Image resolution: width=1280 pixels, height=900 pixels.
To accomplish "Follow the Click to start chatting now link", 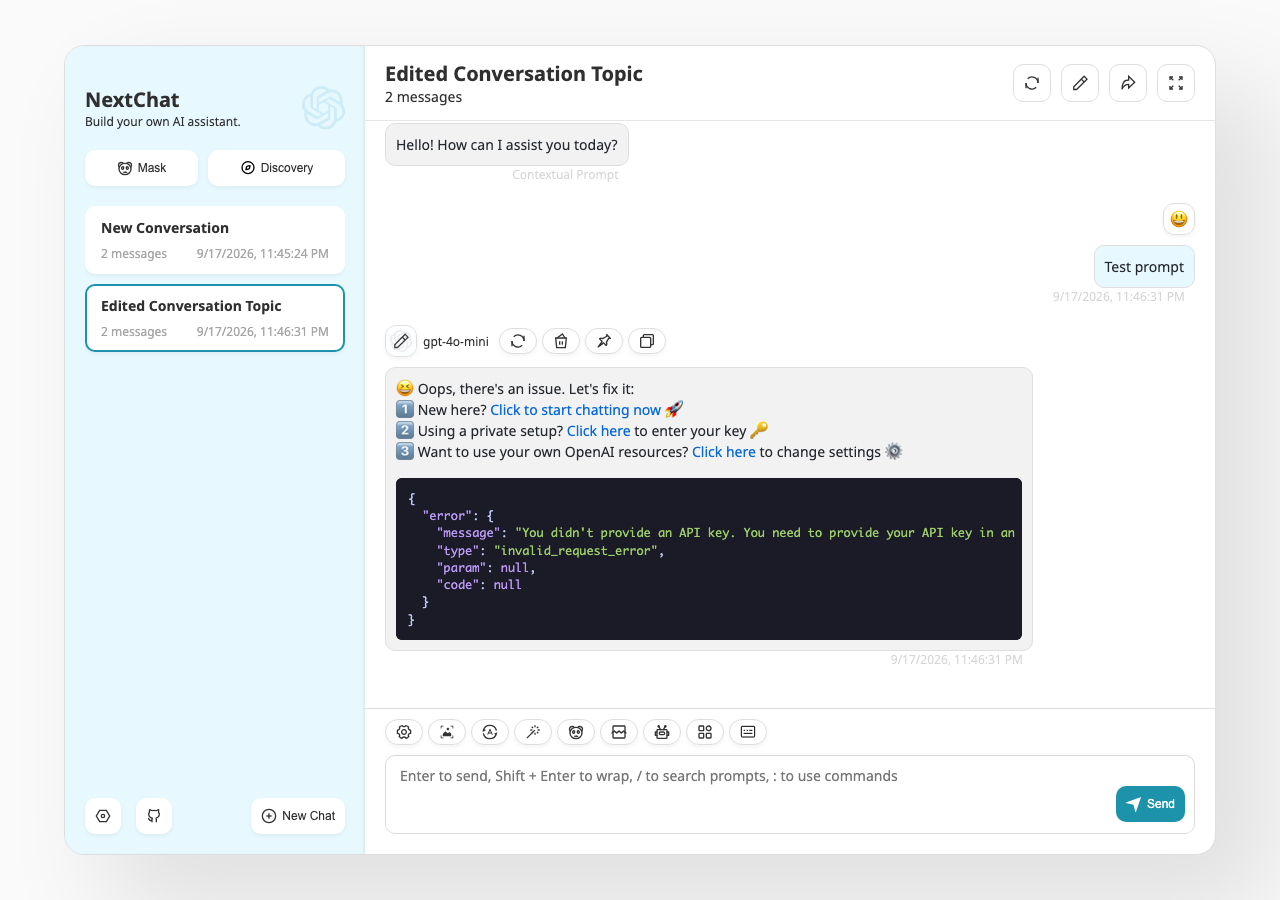I will tap(575, 410).
